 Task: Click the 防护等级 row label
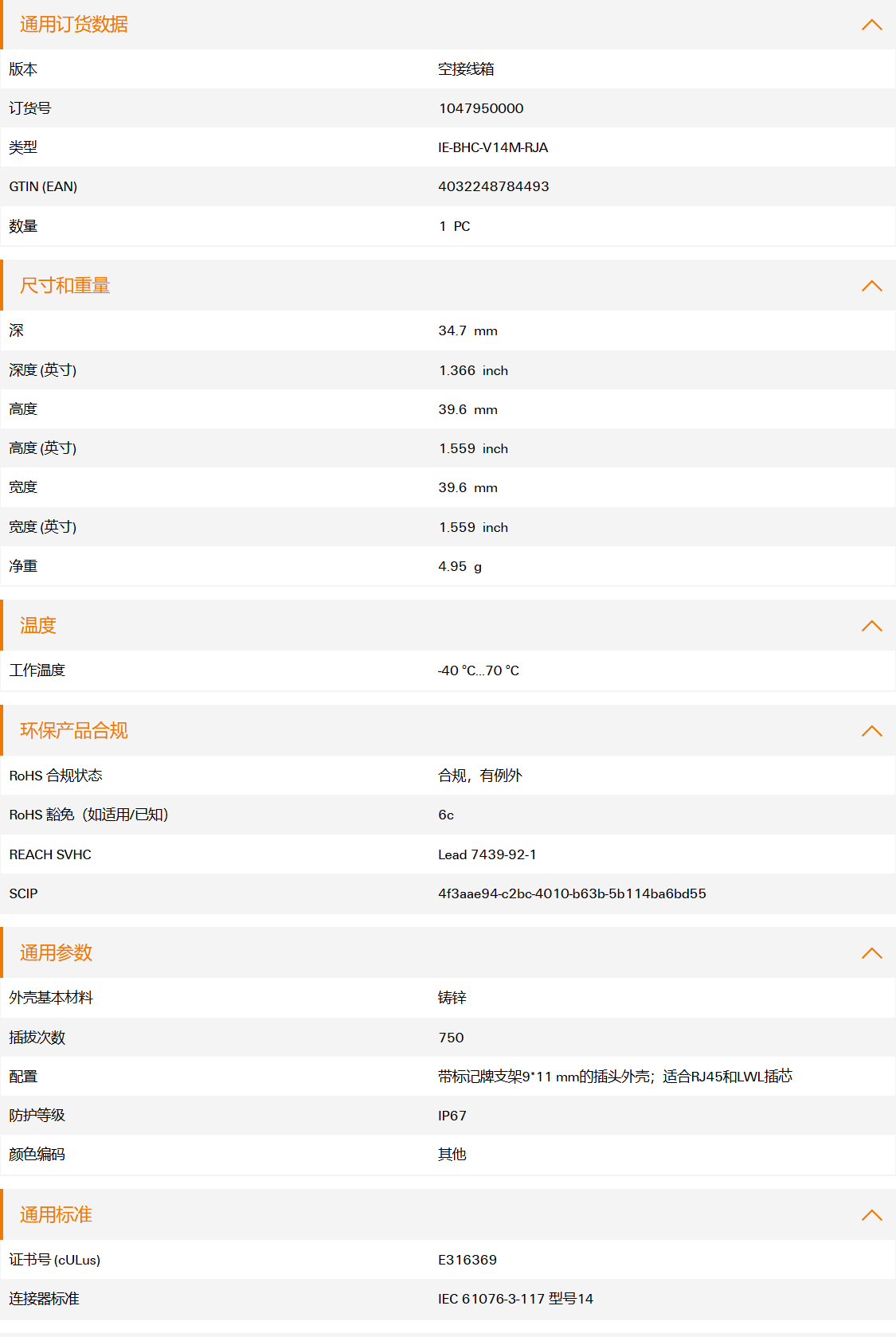37,1116
